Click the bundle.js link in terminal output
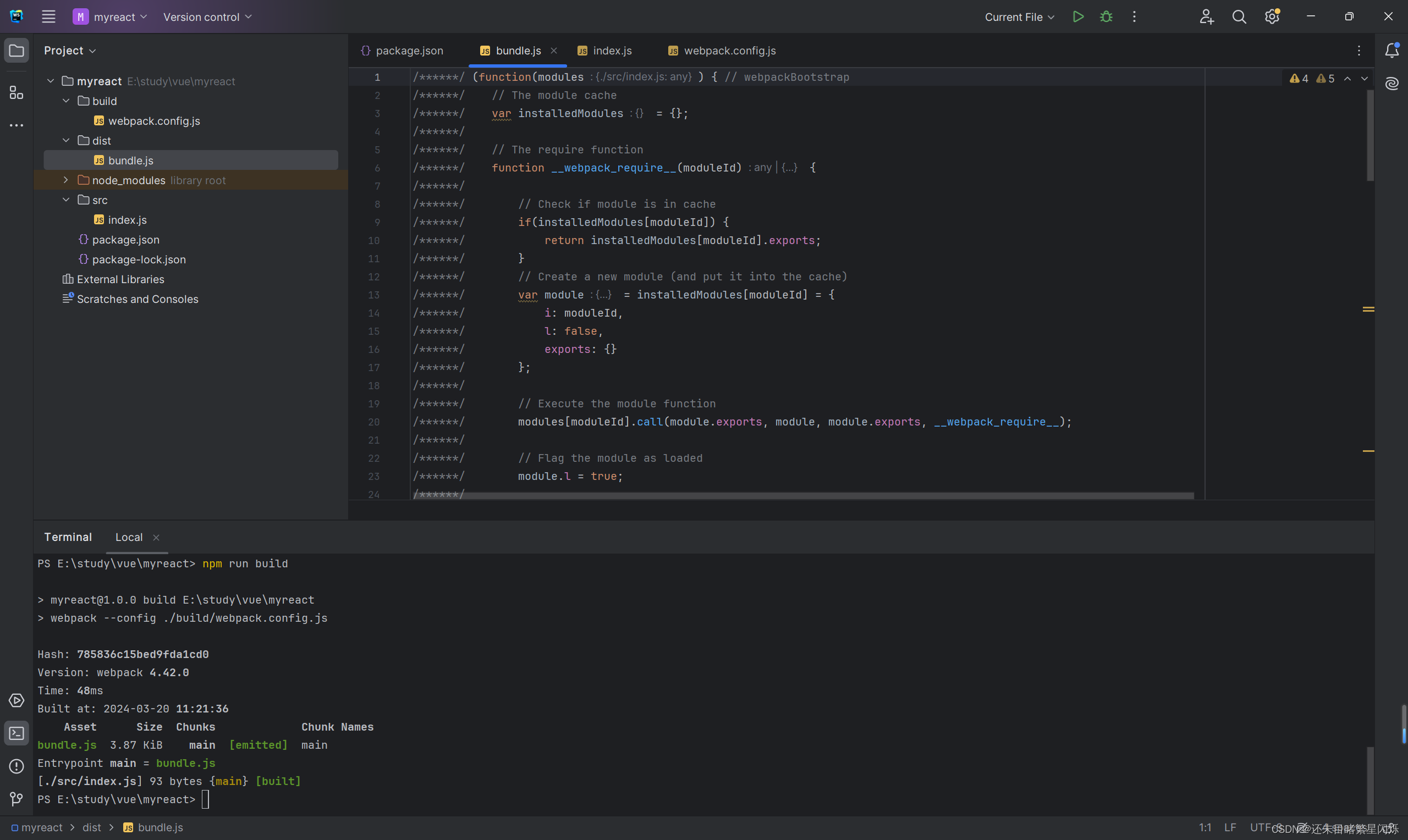The height and width of the screenshot is (840, 1408). click(x=67, y=745)
